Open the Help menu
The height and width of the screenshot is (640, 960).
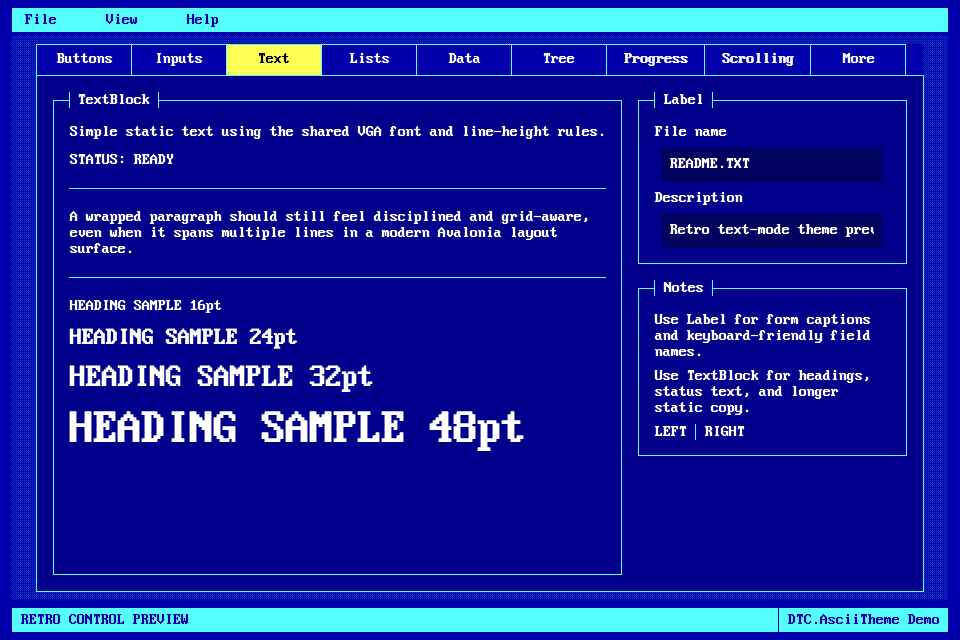(202, 20)
